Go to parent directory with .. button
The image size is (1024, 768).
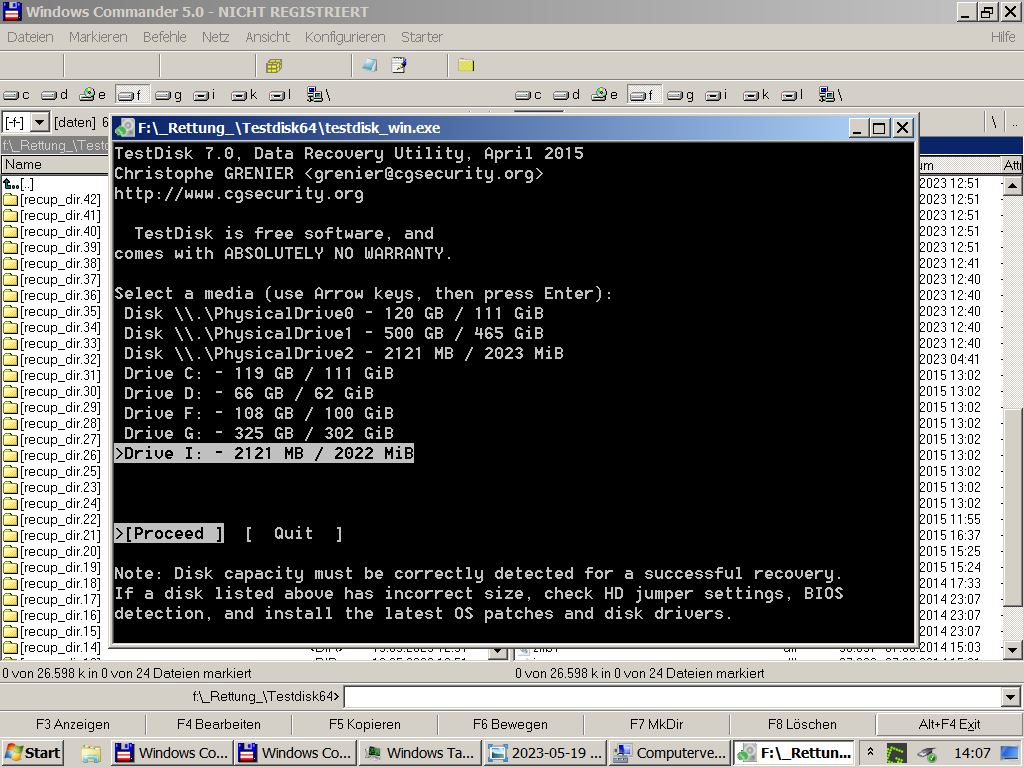click(x=1014, y=122)
